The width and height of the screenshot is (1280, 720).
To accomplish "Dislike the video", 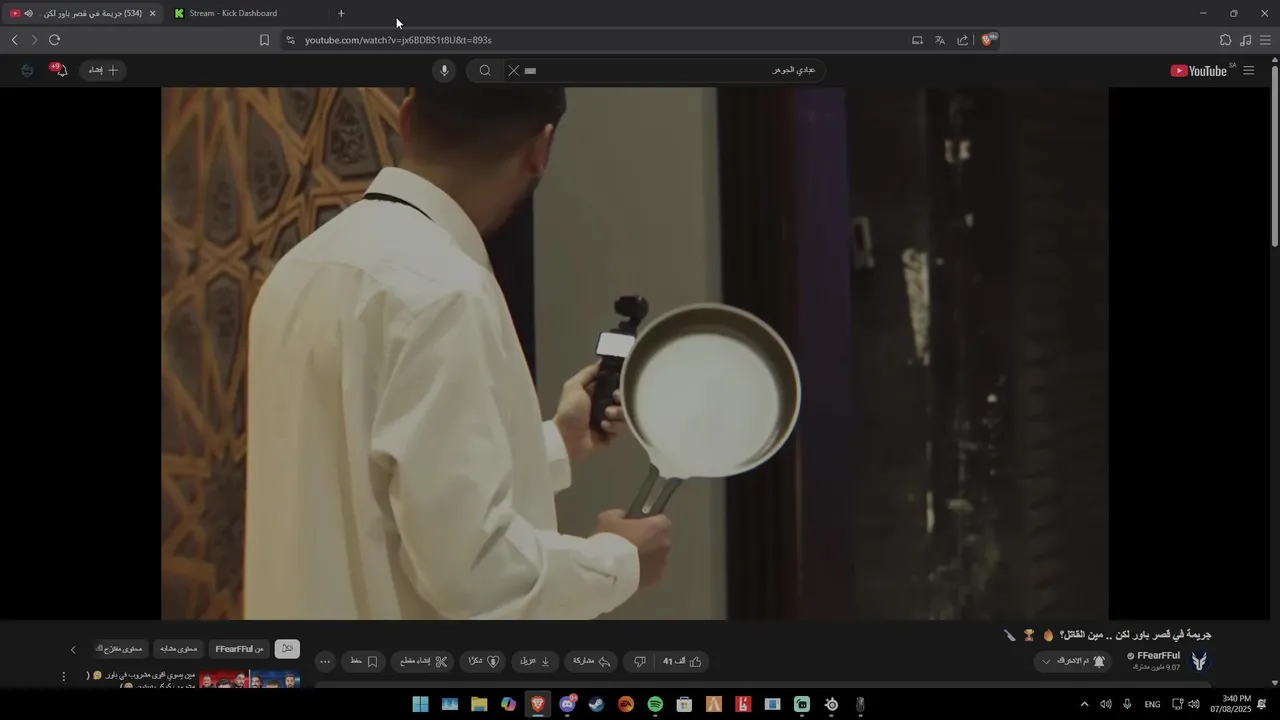I will tap(640, 661).
